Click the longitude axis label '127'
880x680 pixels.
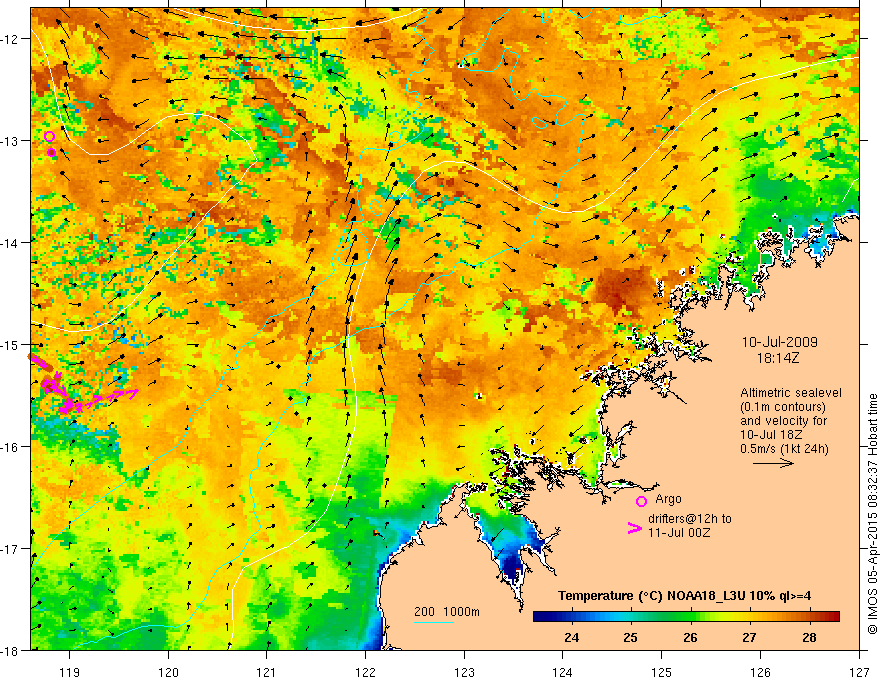pos(859,672)
